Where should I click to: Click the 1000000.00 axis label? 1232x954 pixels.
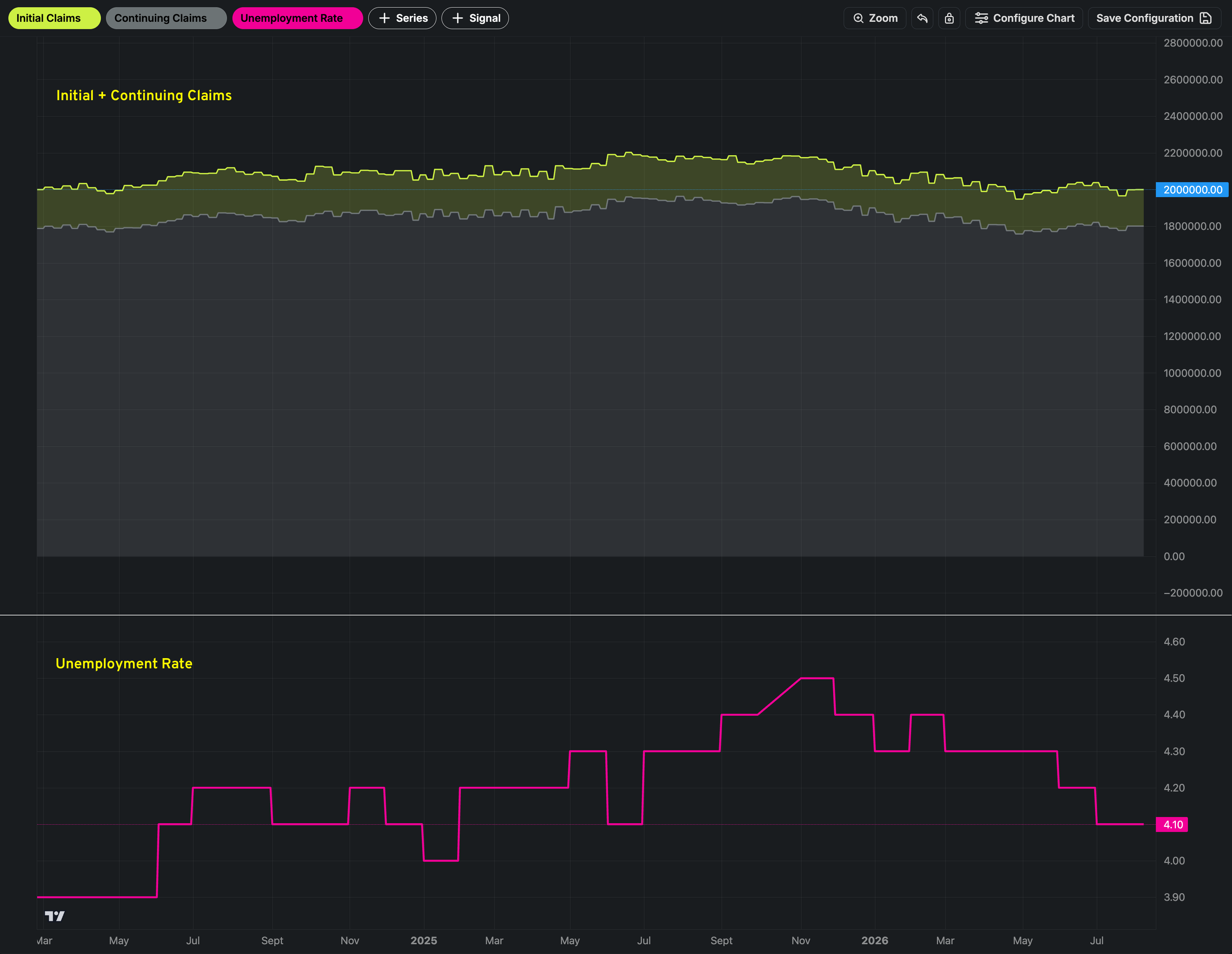(x=1193, y=373)
